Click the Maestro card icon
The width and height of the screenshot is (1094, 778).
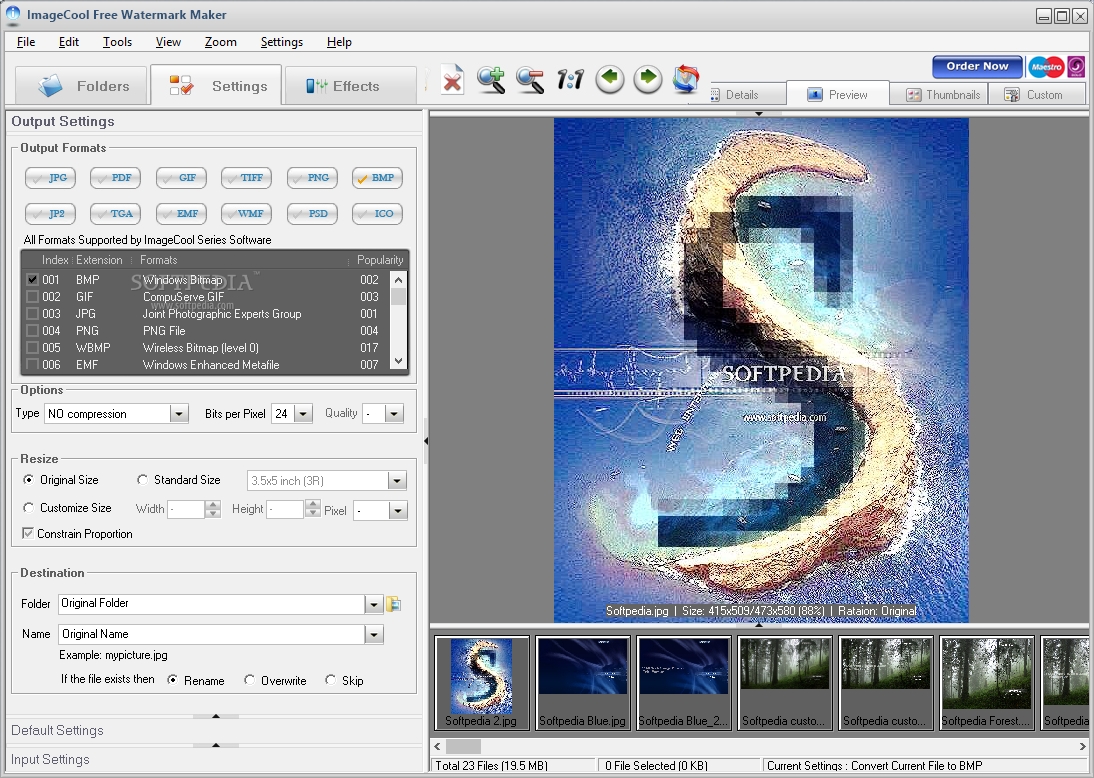point(1046,67)
